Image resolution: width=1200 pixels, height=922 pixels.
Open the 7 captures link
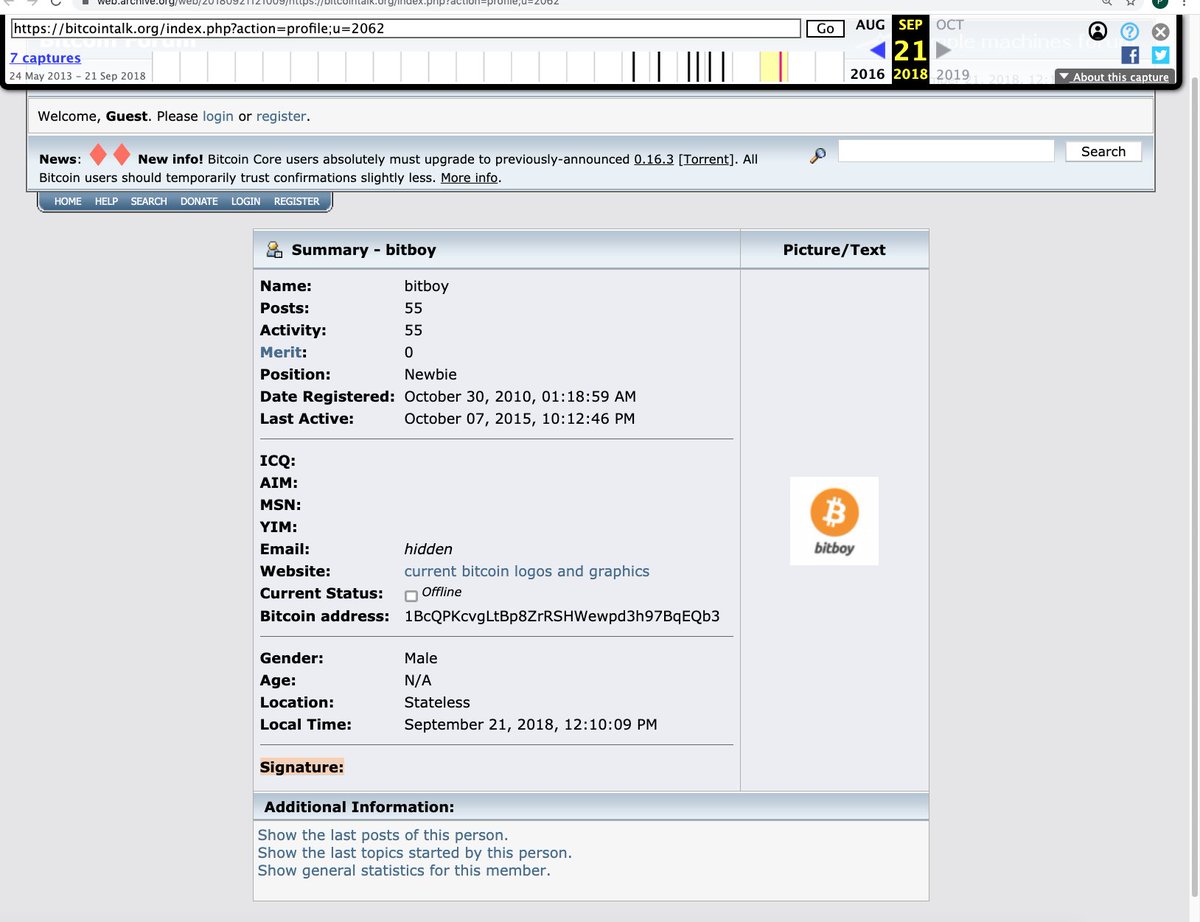(45, 58)
